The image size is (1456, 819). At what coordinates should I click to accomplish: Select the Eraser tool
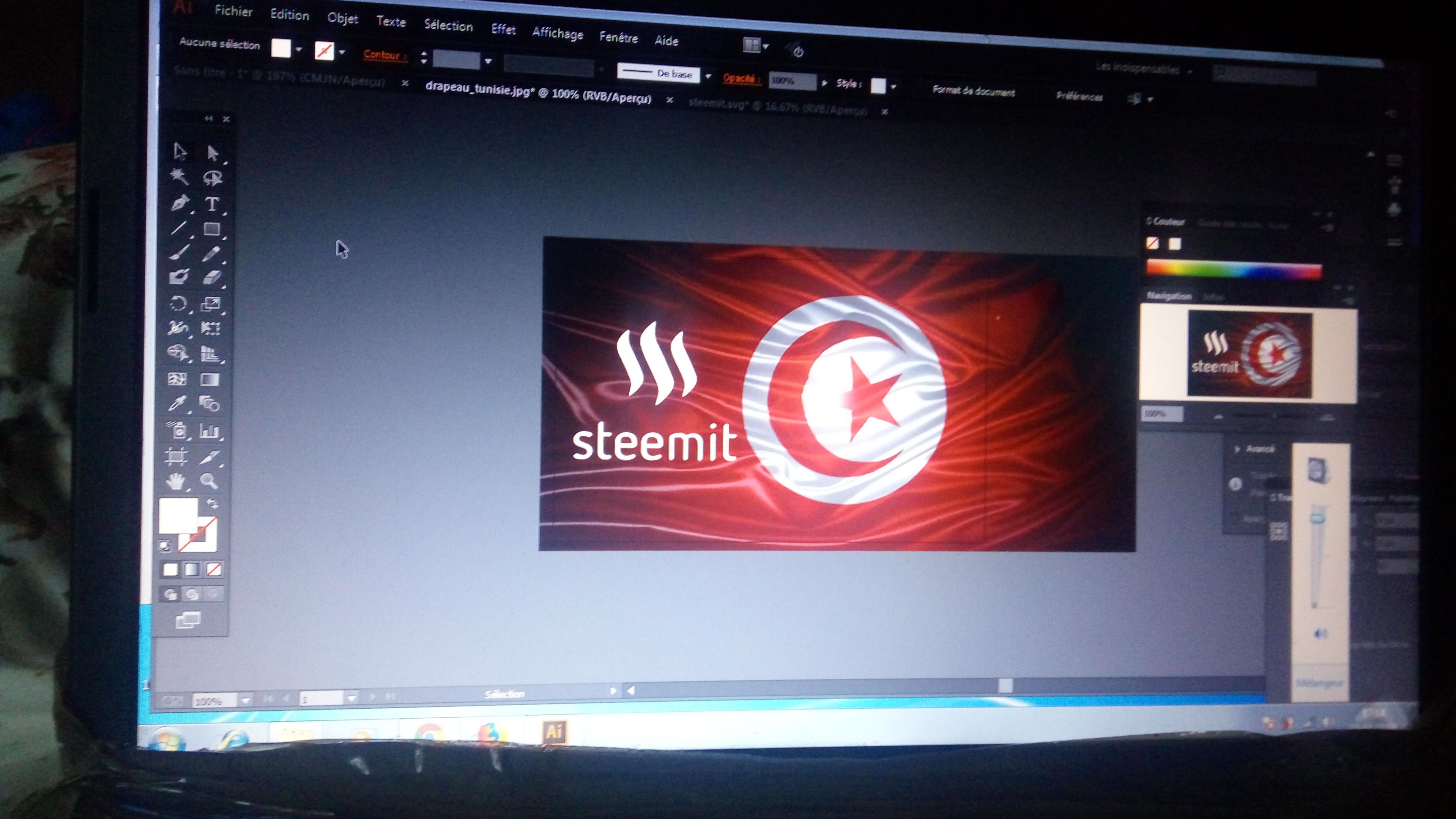(x=211, y=278)
